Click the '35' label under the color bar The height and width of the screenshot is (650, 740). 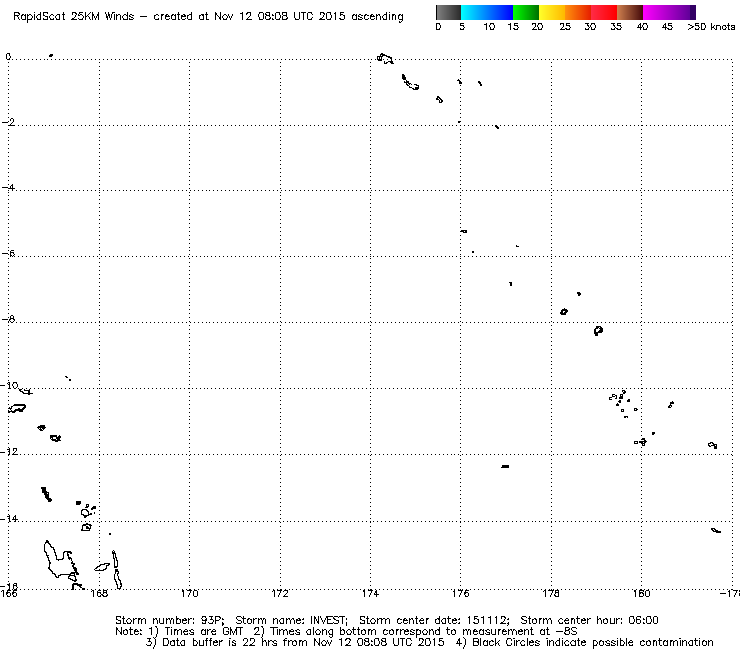pyautogui.click(x=616, y=27)
